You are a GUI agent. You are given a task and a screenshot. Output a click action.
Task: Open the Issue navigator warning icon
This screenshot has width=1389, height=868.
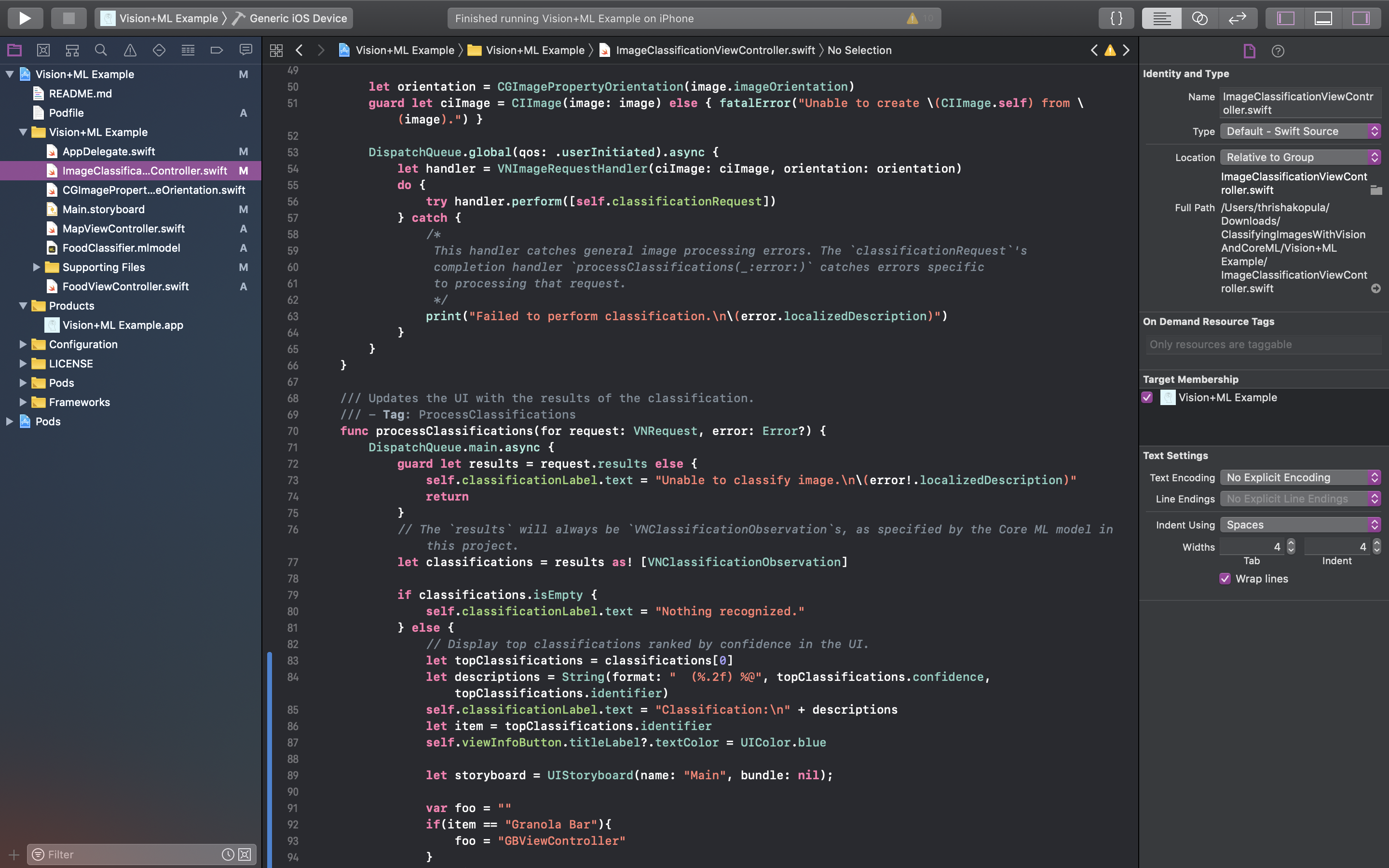click(130, 51)
